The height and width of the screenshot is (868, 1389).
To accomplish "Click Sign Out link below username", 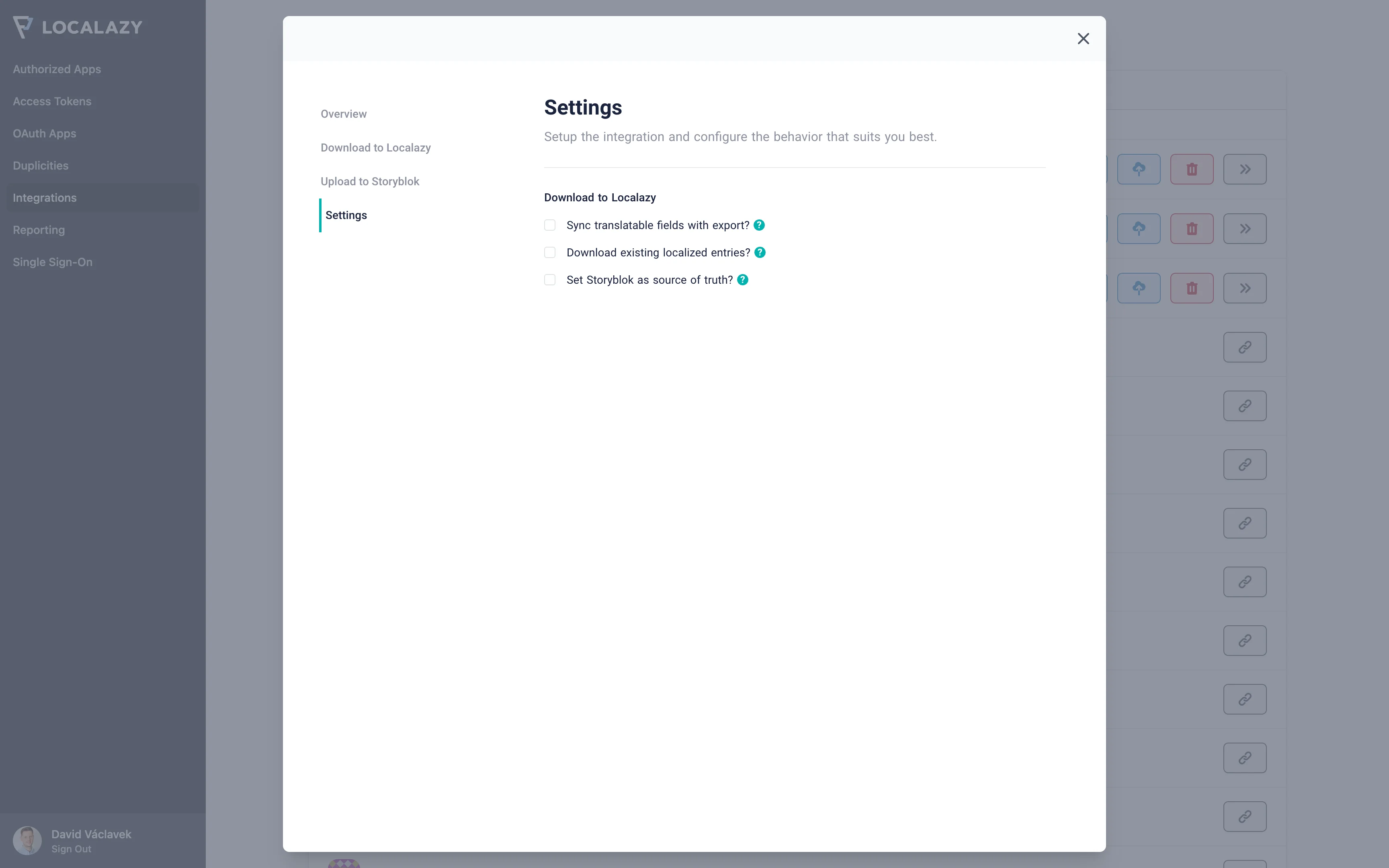I will (x=71, y=849).
